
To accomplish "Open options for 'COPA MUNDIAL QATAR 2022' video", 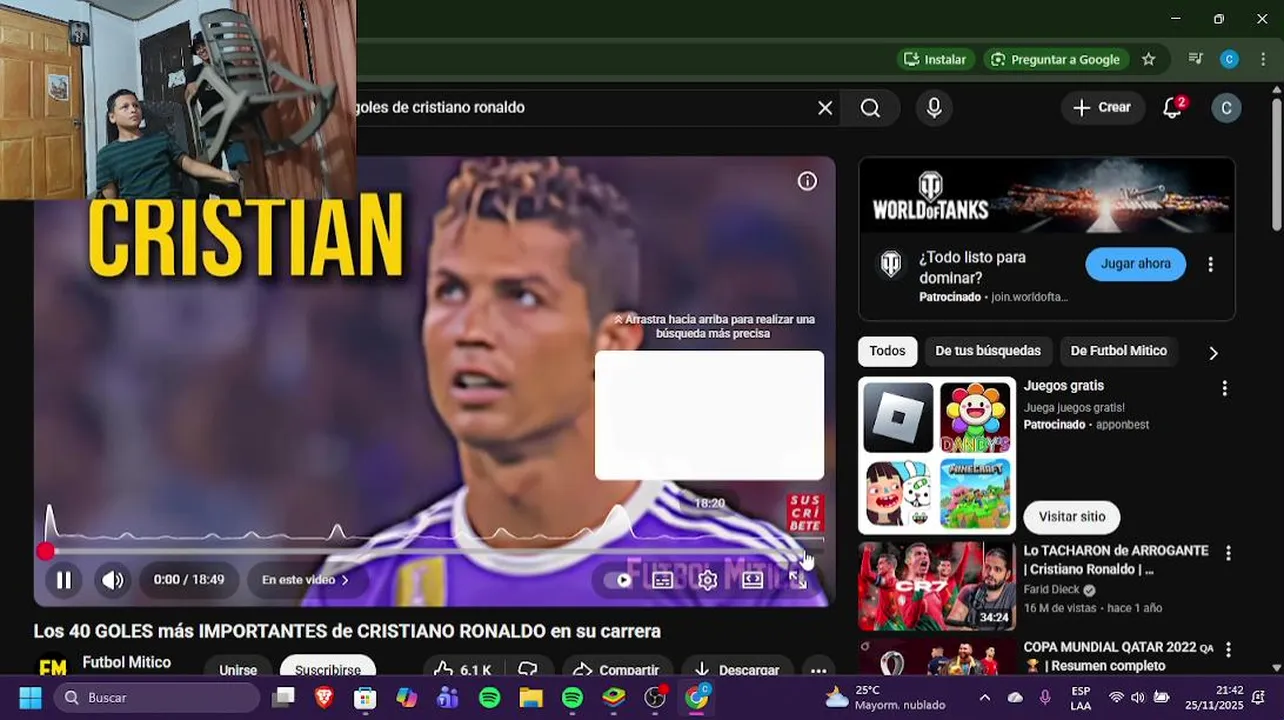I will point(1228,650).
